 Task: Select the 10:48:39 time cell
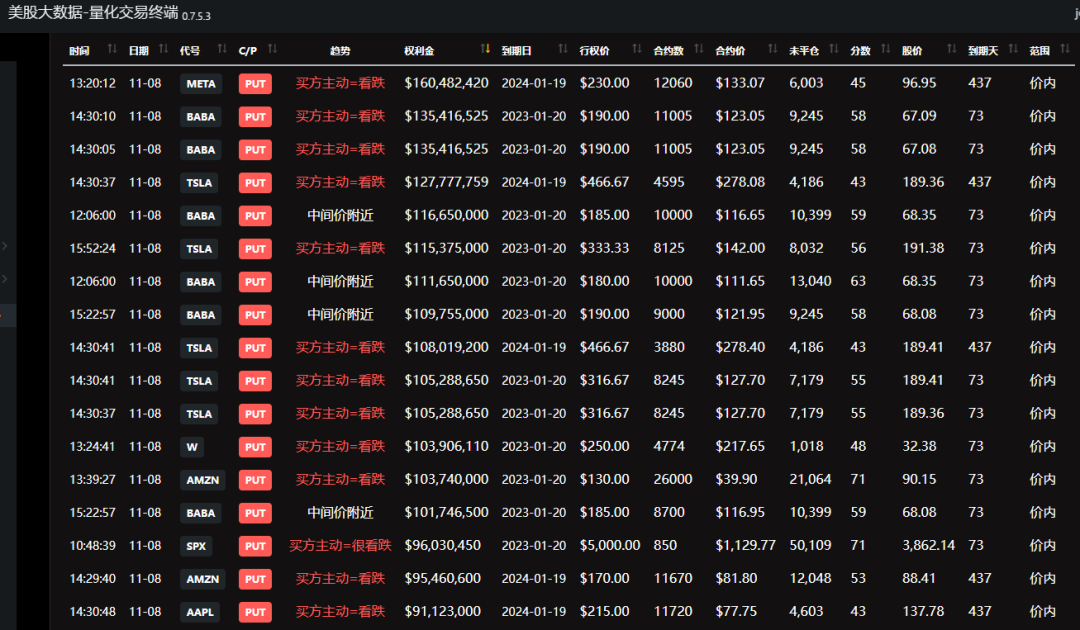[x=92, y=546]
